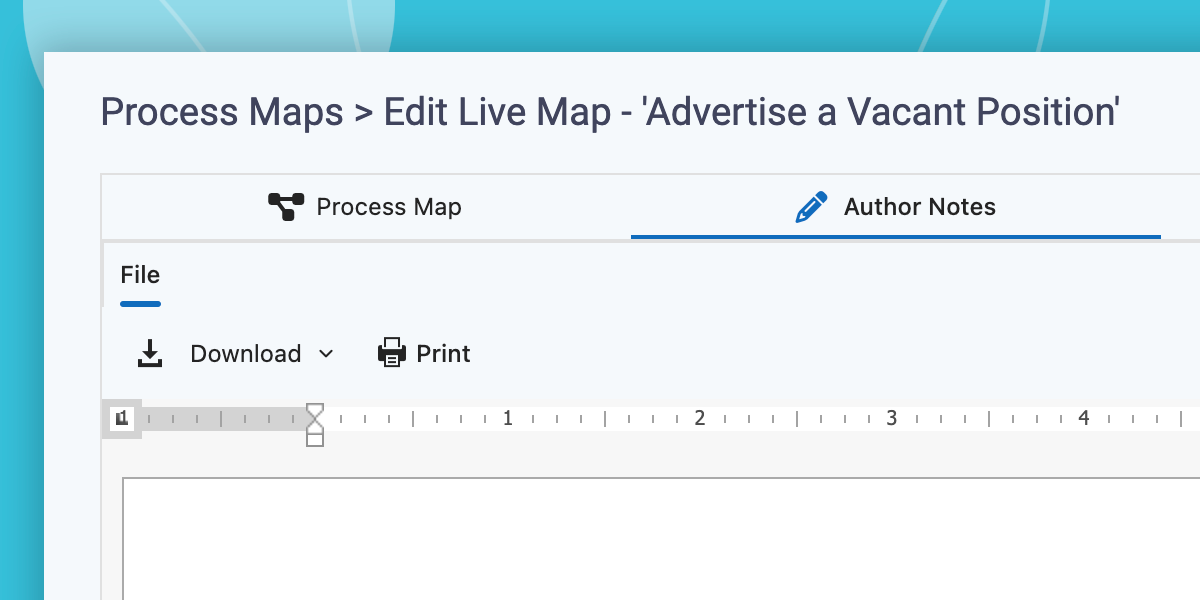Open the Author Notes tab
This screenshot has height=600, width=1200.
pyautogui.click(x=895, y=207)
